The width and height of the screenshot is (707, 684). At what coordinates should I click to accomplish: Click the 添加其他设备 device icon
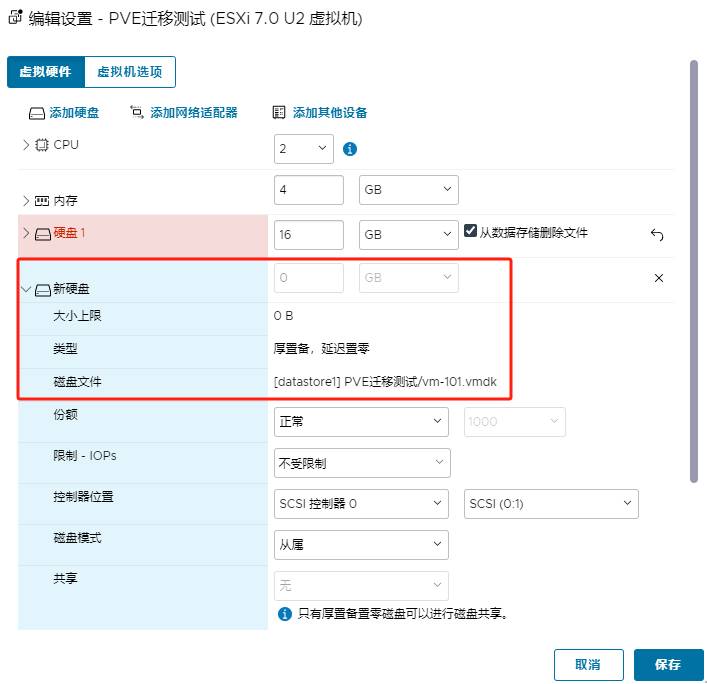(279, 113)
